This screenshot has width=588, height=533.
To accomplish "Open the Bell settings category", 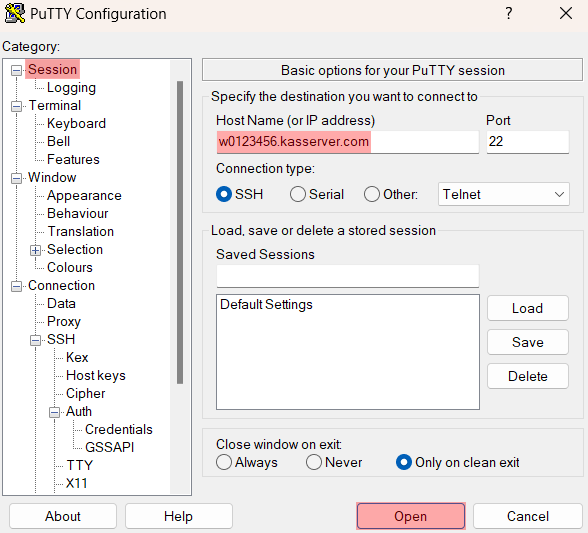I will 58,141.
